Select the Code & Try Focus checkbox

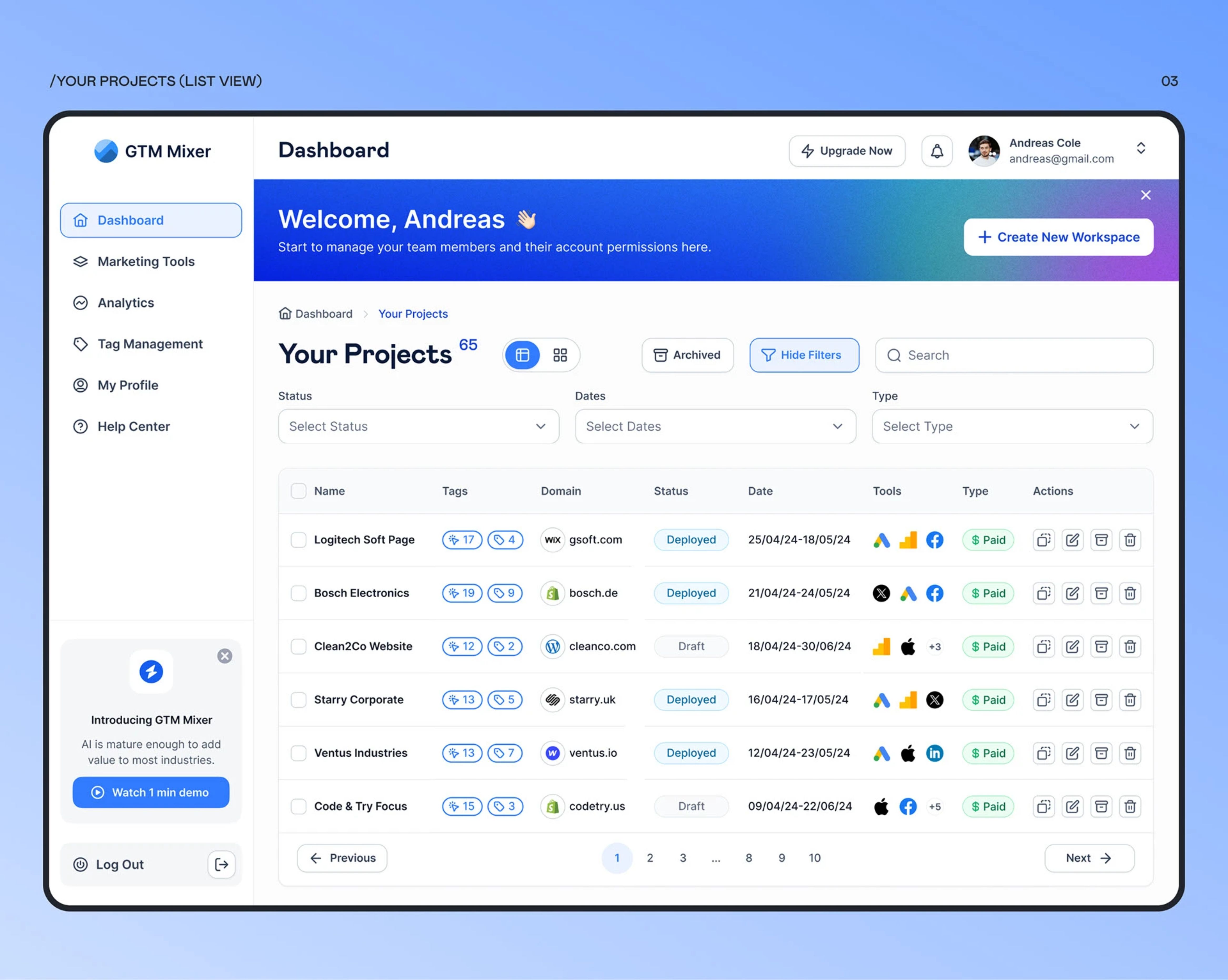[298, 806]
